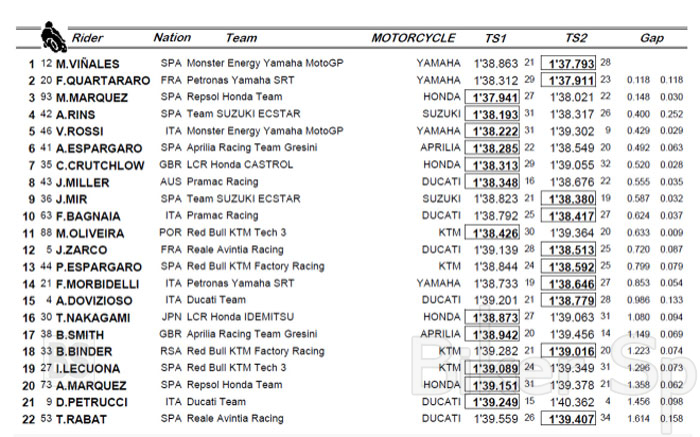Click the boxed TS2 time 1'37.793
The height and width of the screenshot is (437, 700).
click(569, 63)
